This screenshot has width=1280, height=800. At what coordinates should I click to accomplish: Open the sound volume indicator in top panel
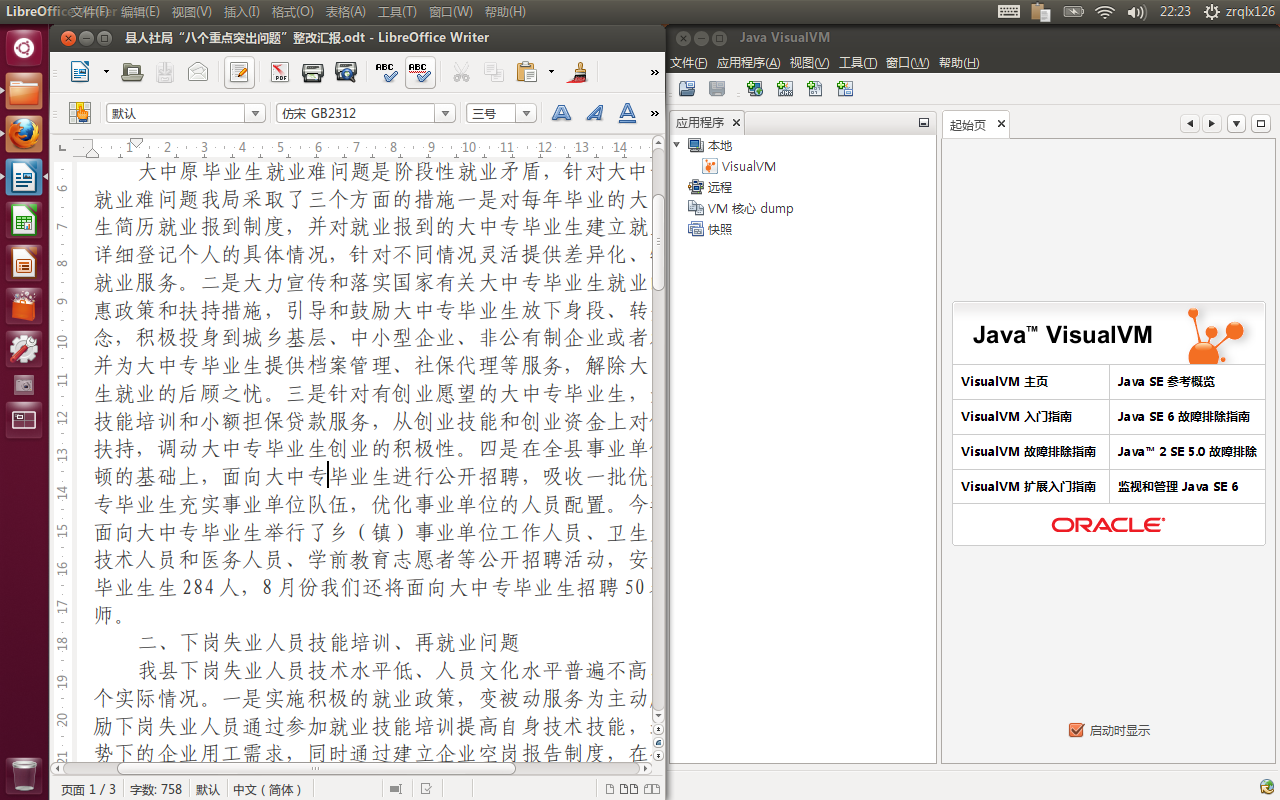pos(1136,12)
